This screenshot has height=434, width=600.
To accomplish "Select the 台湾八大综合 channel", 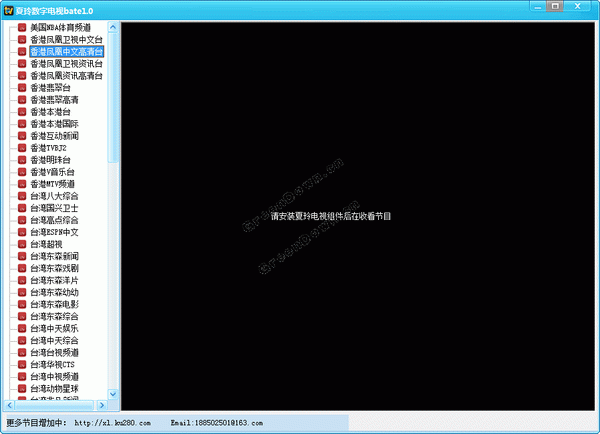I will click(54, 196).
